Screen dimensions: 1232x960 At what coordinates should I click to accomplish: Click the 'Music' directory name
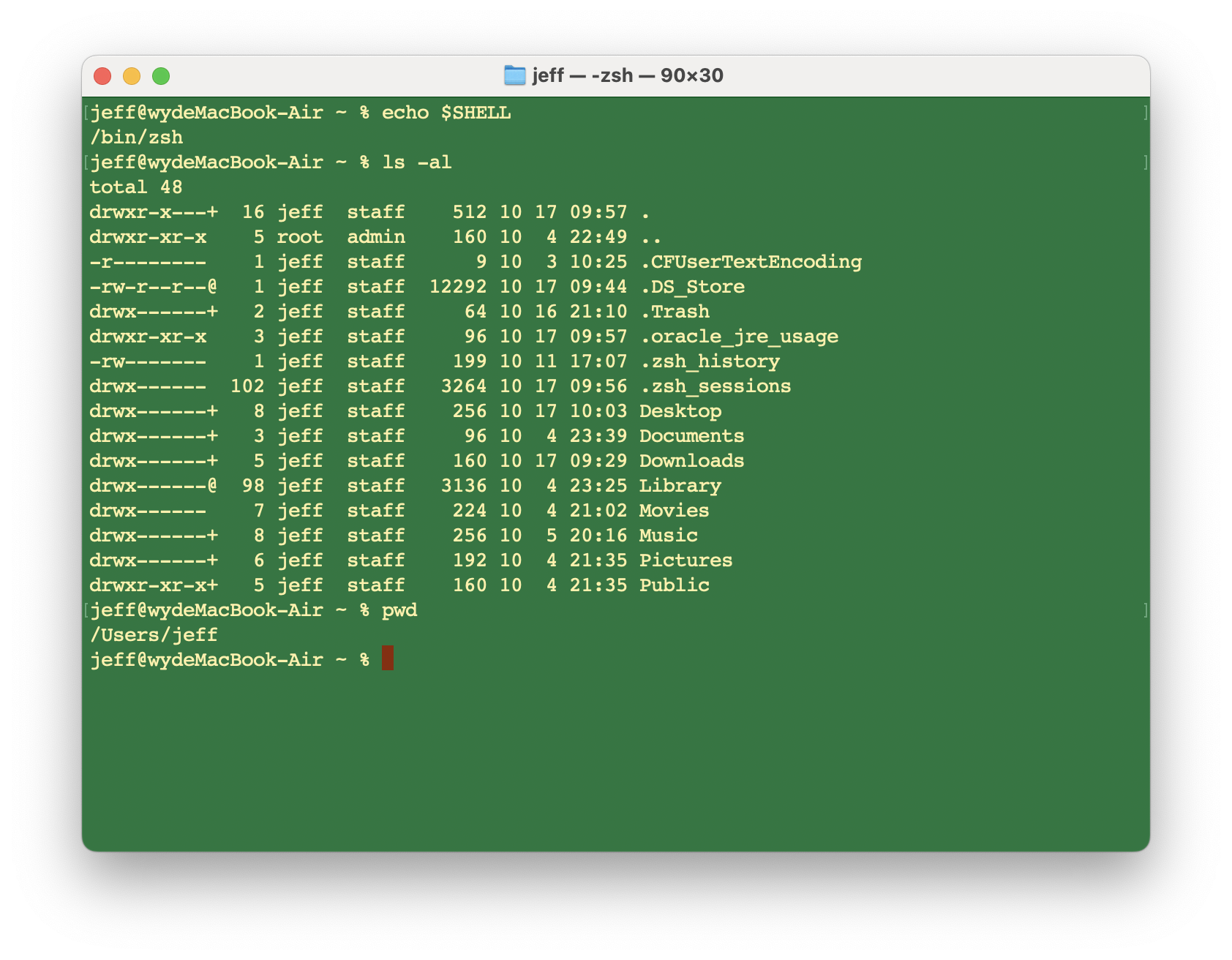[x=669, y=536]
